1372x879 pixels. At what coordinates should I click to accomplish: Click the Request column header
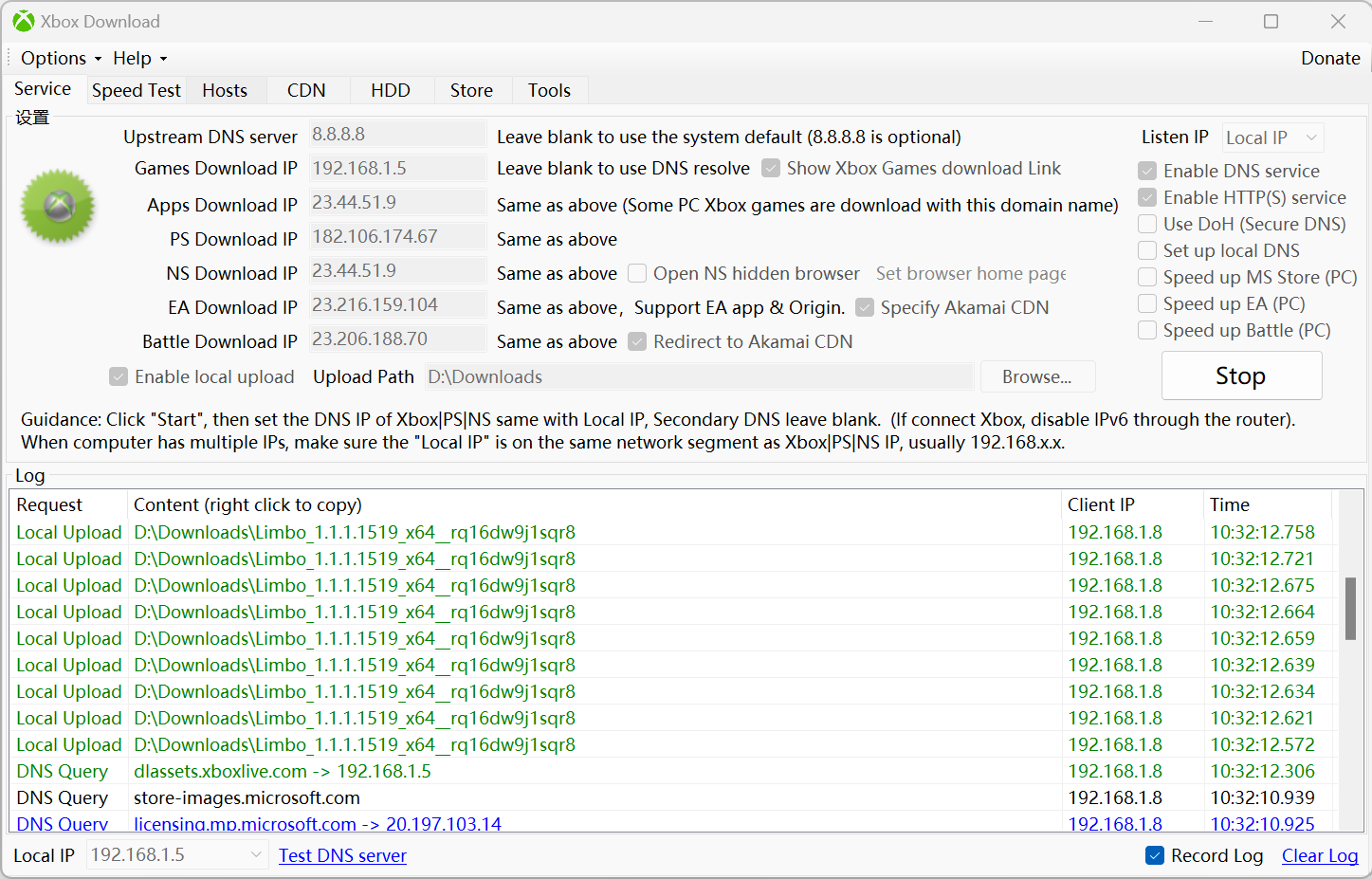[x=68, y=504]
